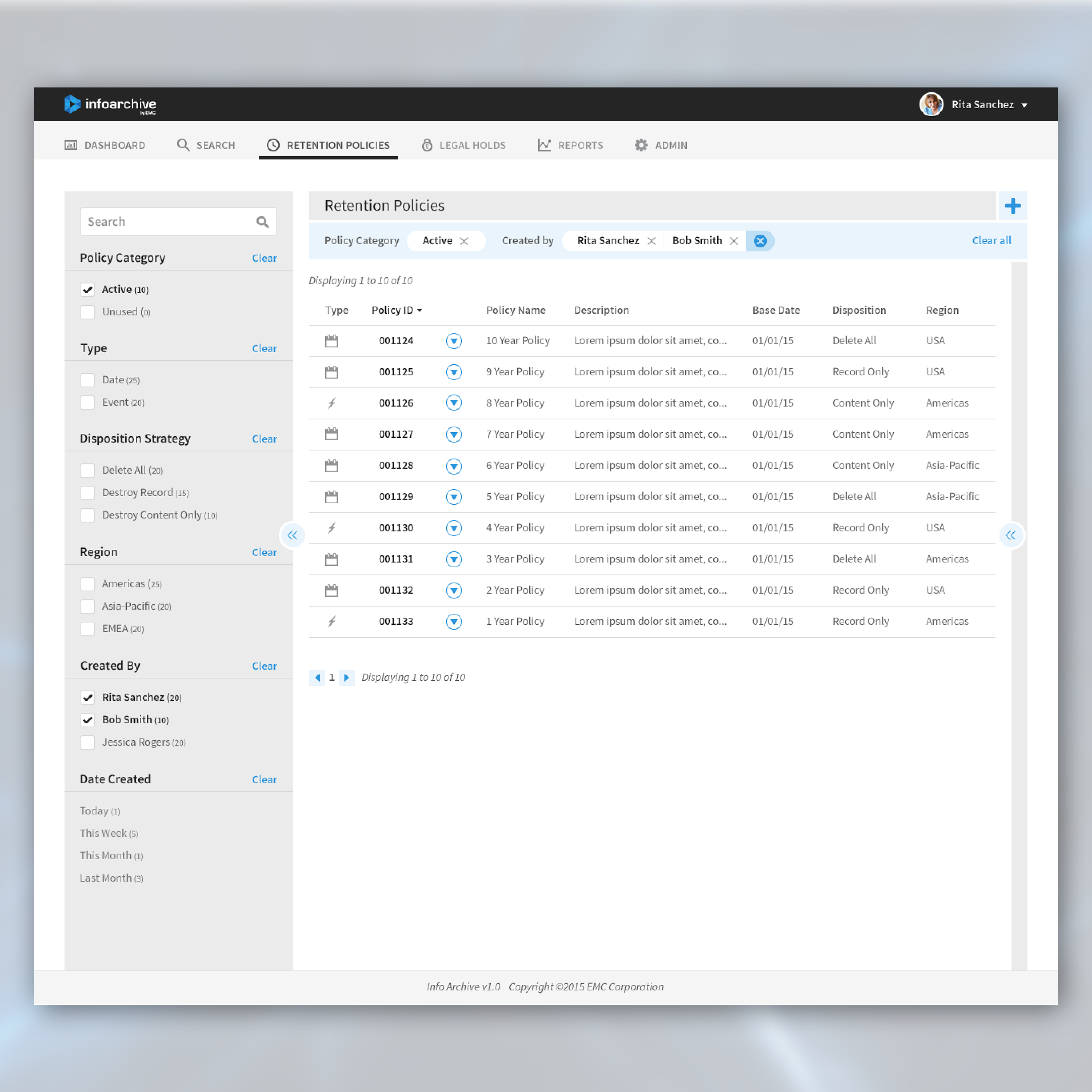Open Rita Sanchez user menu dropdown
This screenshot has height=1092, width=1092.
point(1024,105)
